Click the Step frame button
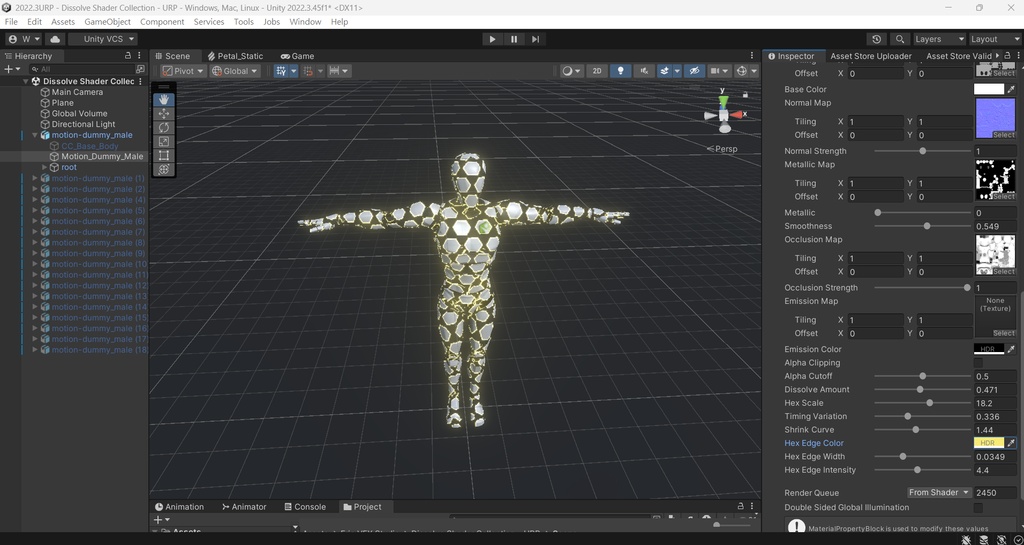1024x545 pixels. coord(536,39)
